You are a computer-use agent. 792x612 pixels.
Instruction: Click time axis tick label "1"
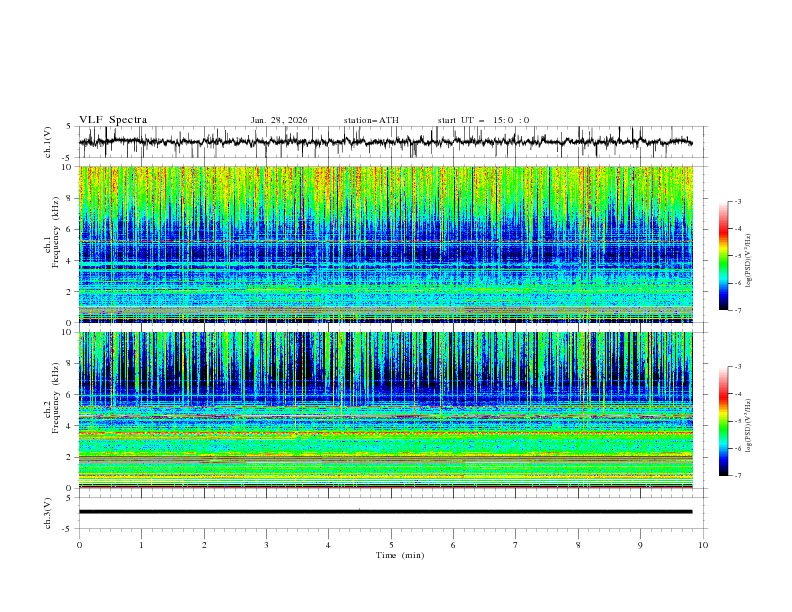click(141, 545)
